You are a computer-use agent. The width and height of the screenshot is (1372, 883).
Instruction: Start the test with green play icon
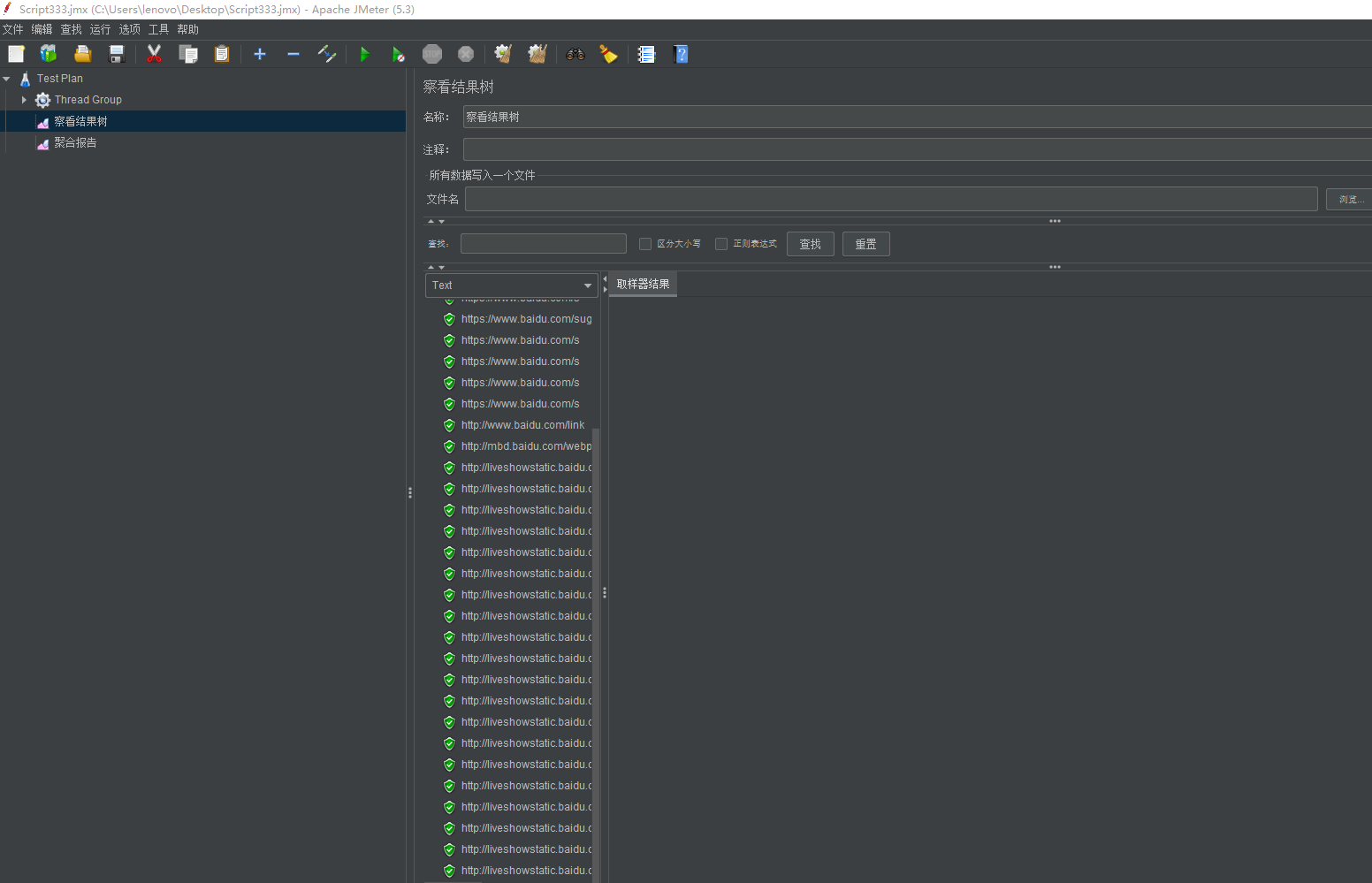click(364, 54)
